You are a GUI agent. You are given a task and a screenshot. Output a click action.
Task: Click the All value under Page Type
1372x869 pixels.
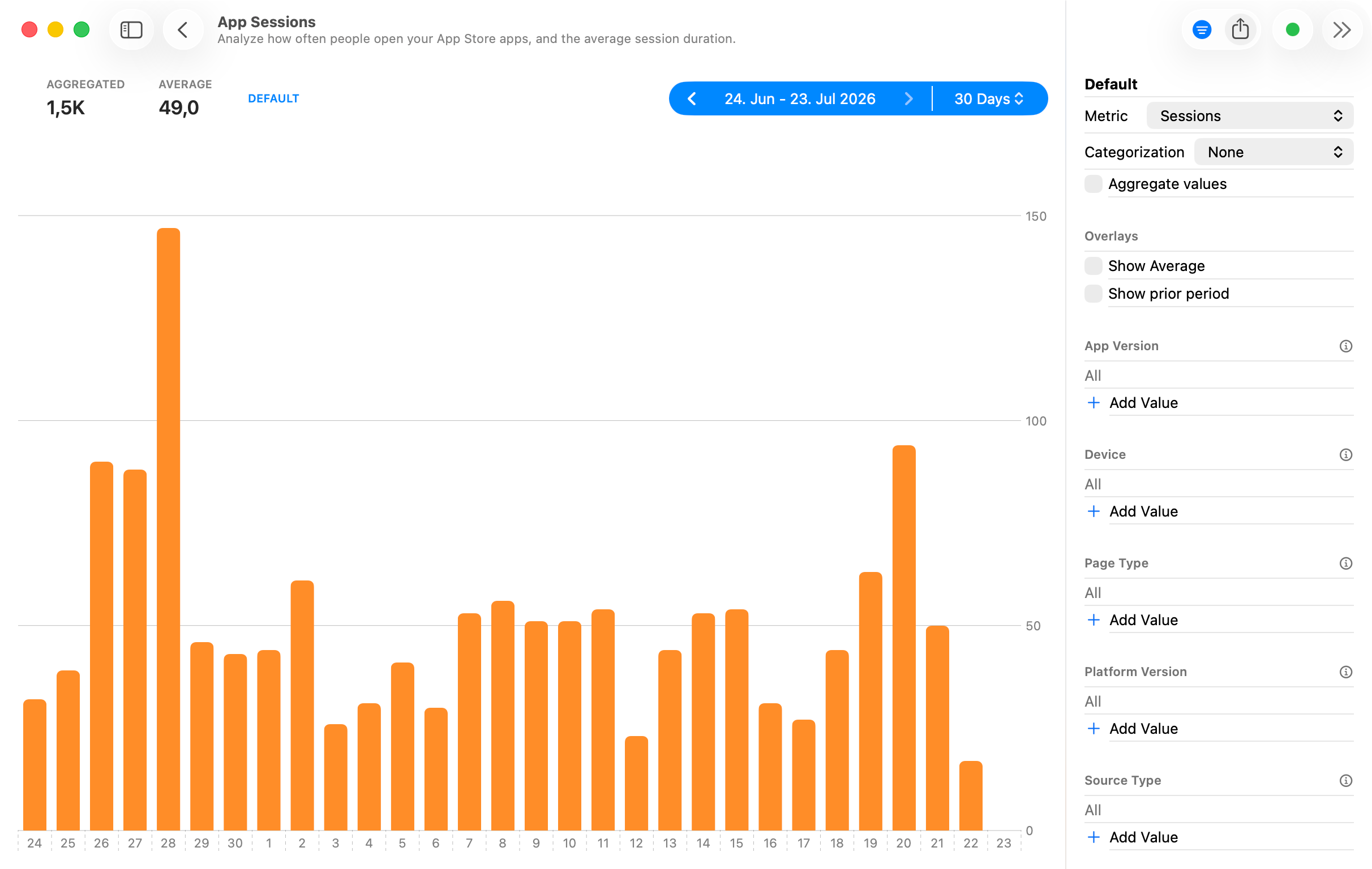point(1093,593)
